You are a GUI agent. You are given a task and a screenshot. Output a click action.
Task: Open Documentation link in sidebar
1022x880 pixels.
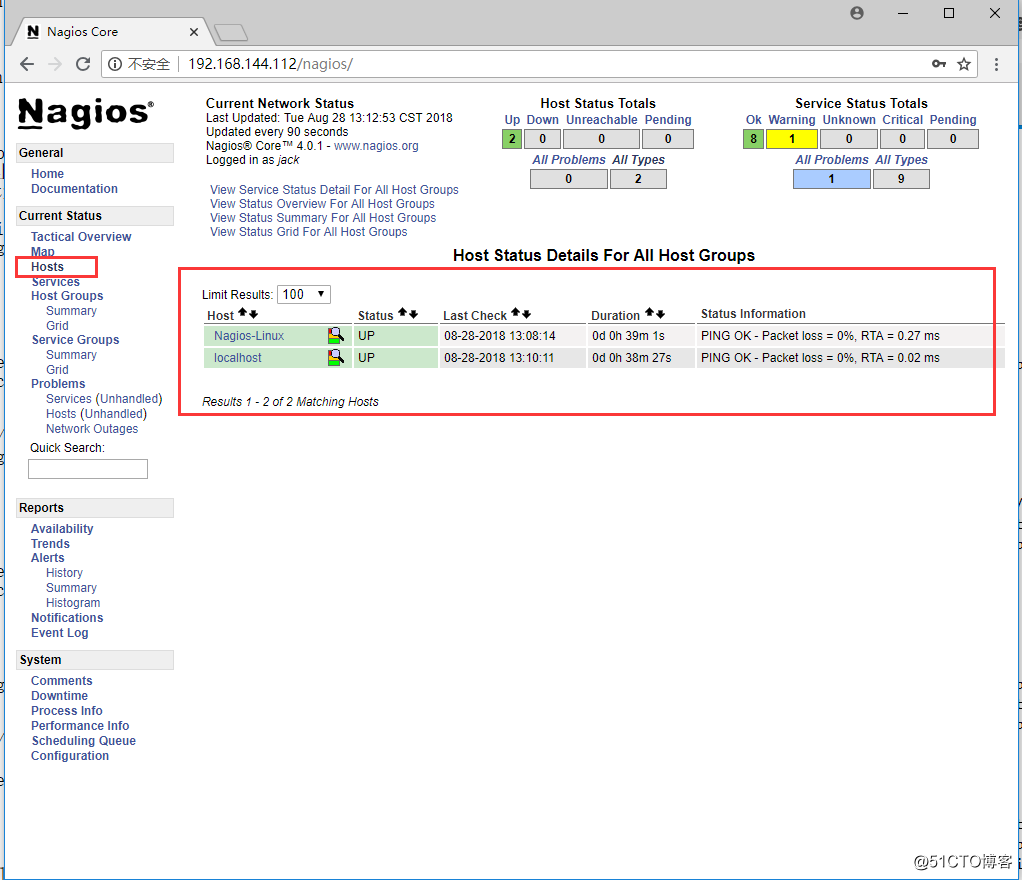(74, 189)
